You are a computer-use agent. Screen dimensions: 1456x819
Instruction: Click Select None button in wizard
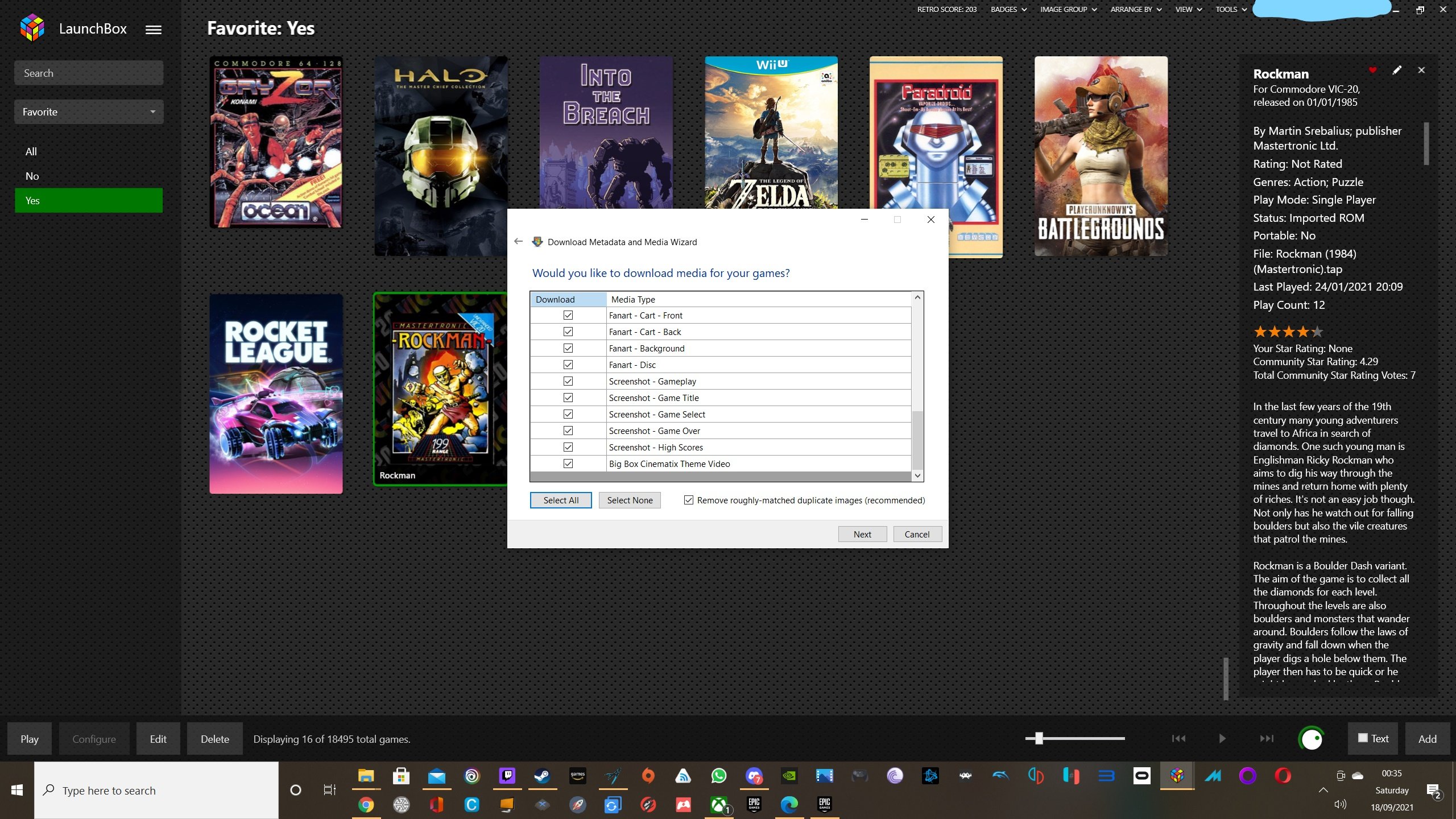point(630,500)
